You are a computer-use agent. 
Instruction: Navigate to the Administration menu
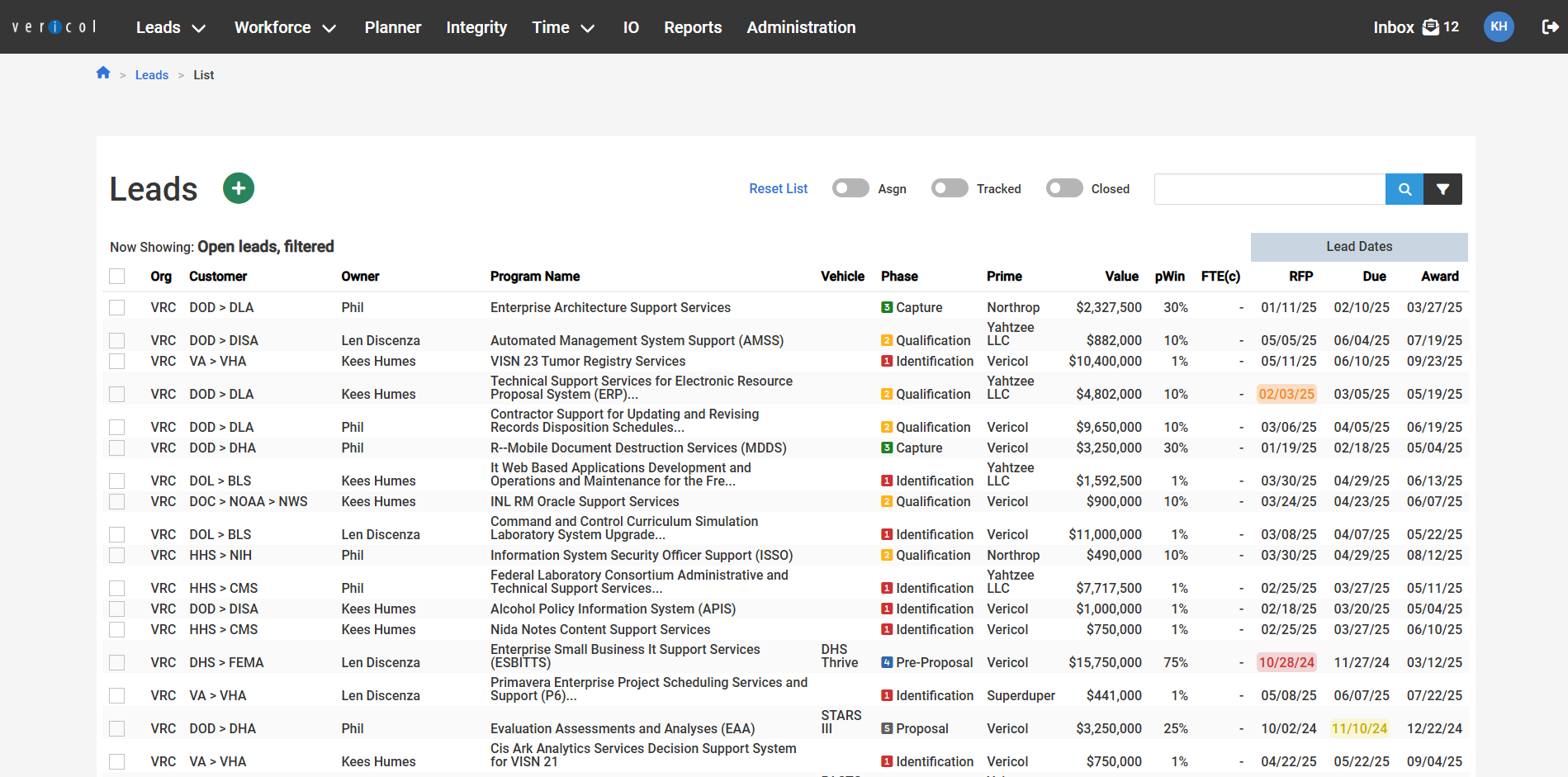tap(801, 27)
